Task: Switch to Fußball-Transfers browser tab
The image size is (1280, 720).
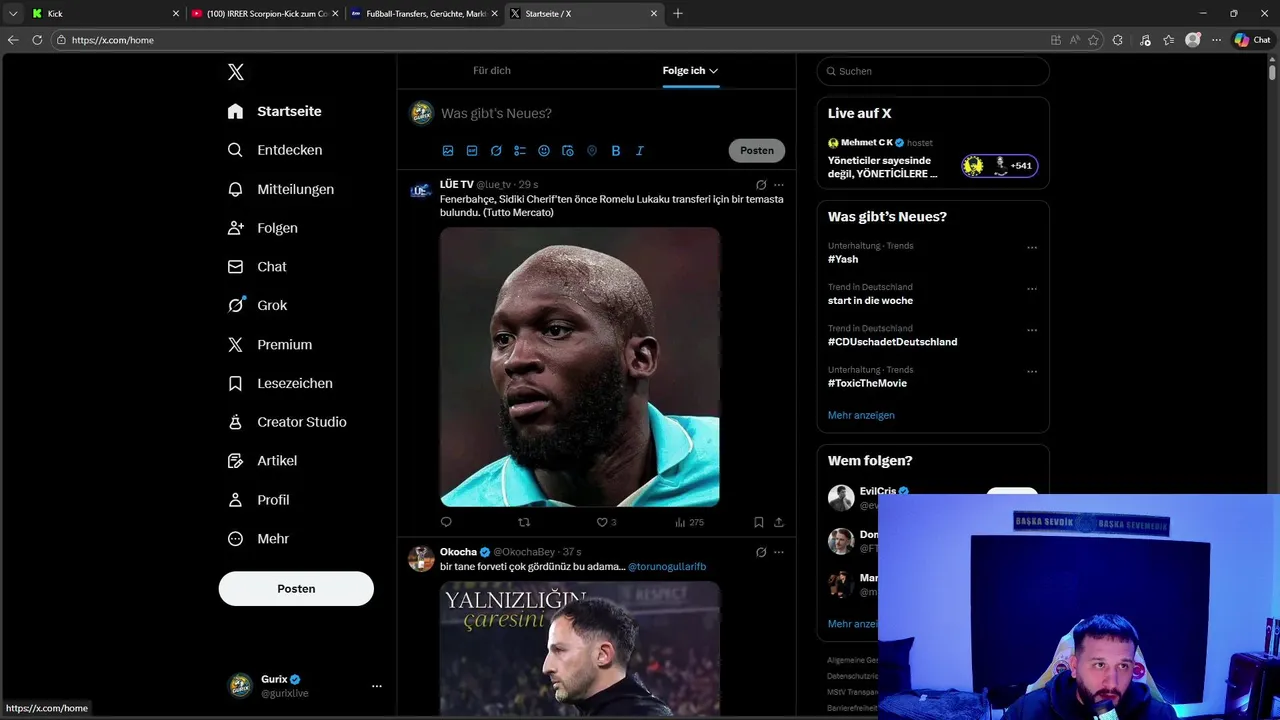Action: (x=423, y=14)
